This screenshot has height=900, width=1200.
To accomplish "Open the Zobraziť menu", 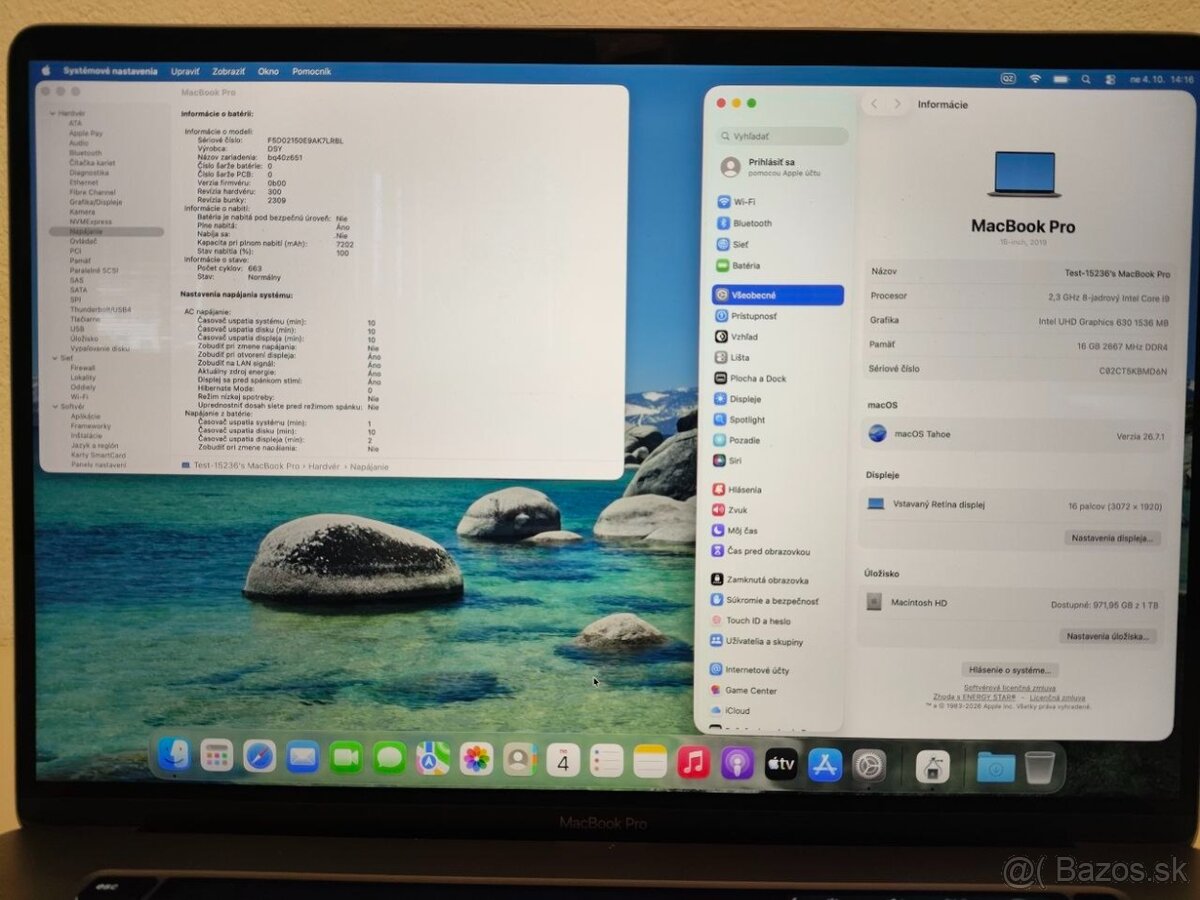I will tap(229, 72).
